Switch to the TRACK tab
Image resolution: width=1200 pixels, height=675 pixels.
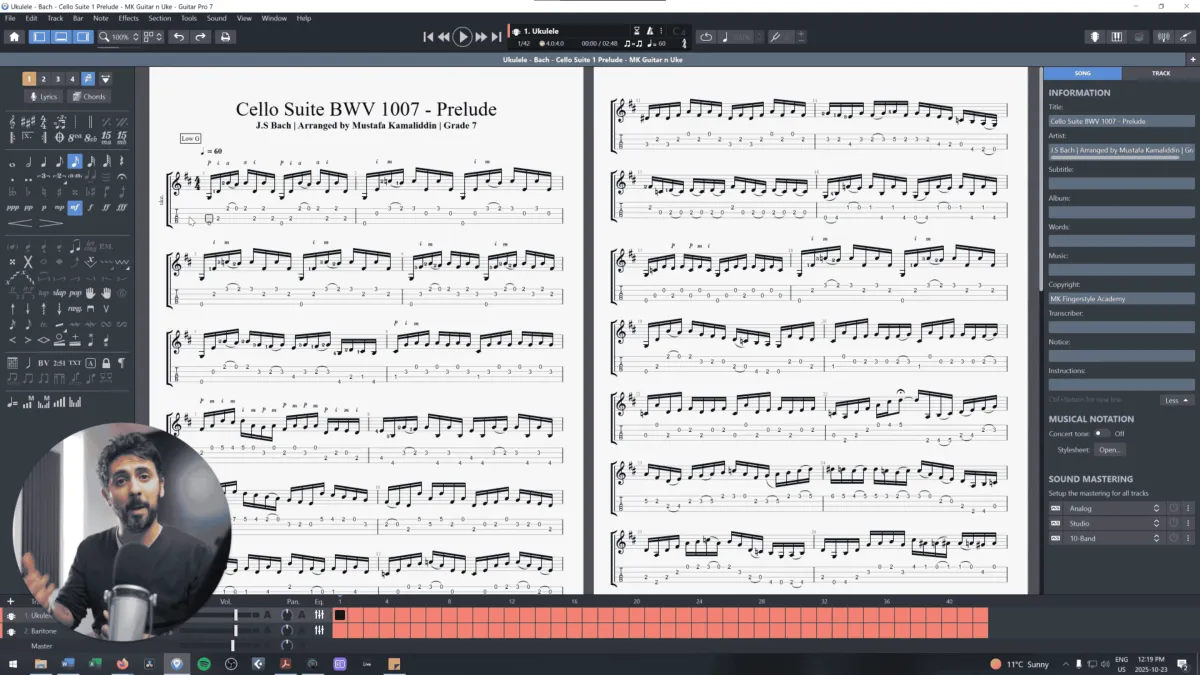[x=1161, y=73]
